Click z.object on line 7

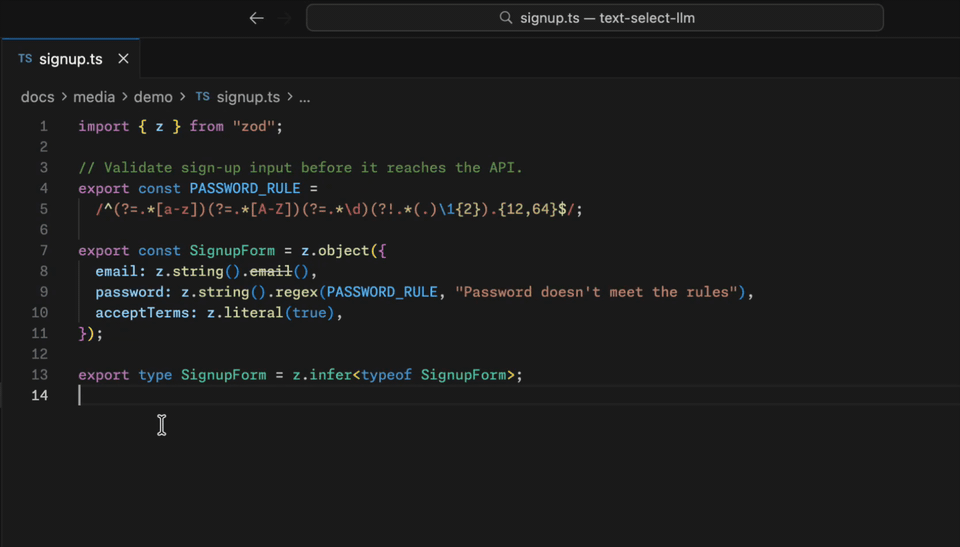coord(335,251)
